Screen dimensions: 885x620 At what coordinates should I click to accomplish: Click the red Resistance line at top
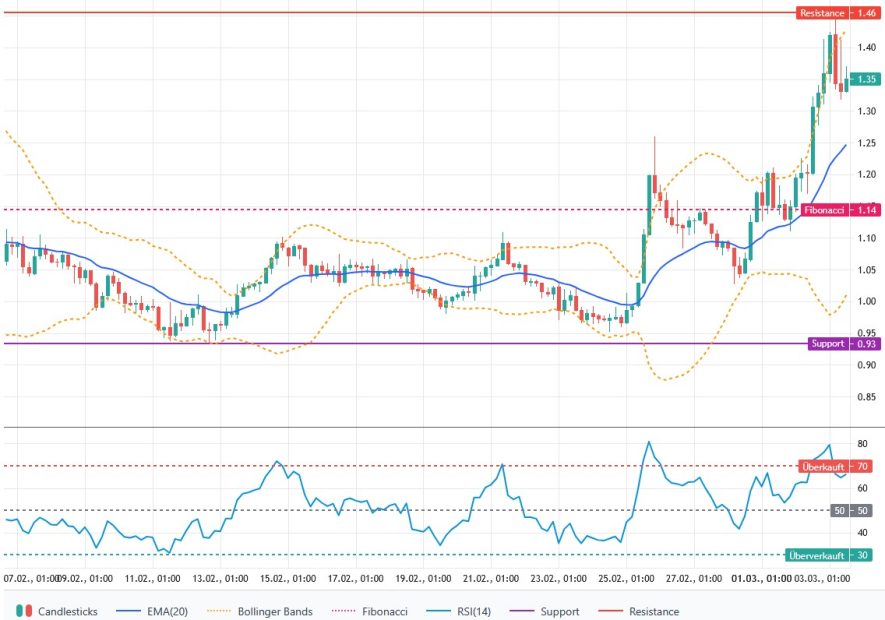coord(400,12)
